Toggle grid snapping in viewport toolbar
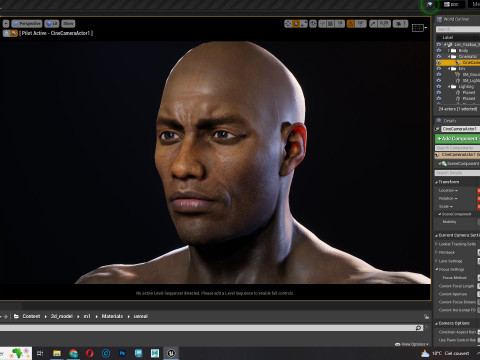Screen dimensions: 480x360 coord(330,24)
